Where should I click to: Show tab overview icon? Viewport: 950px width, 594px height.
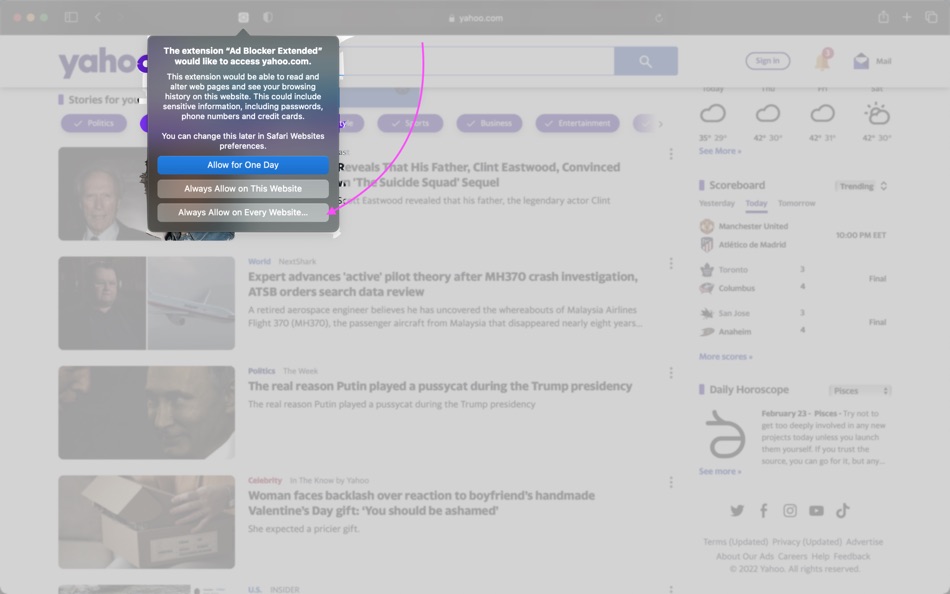[x=931, y=17]
